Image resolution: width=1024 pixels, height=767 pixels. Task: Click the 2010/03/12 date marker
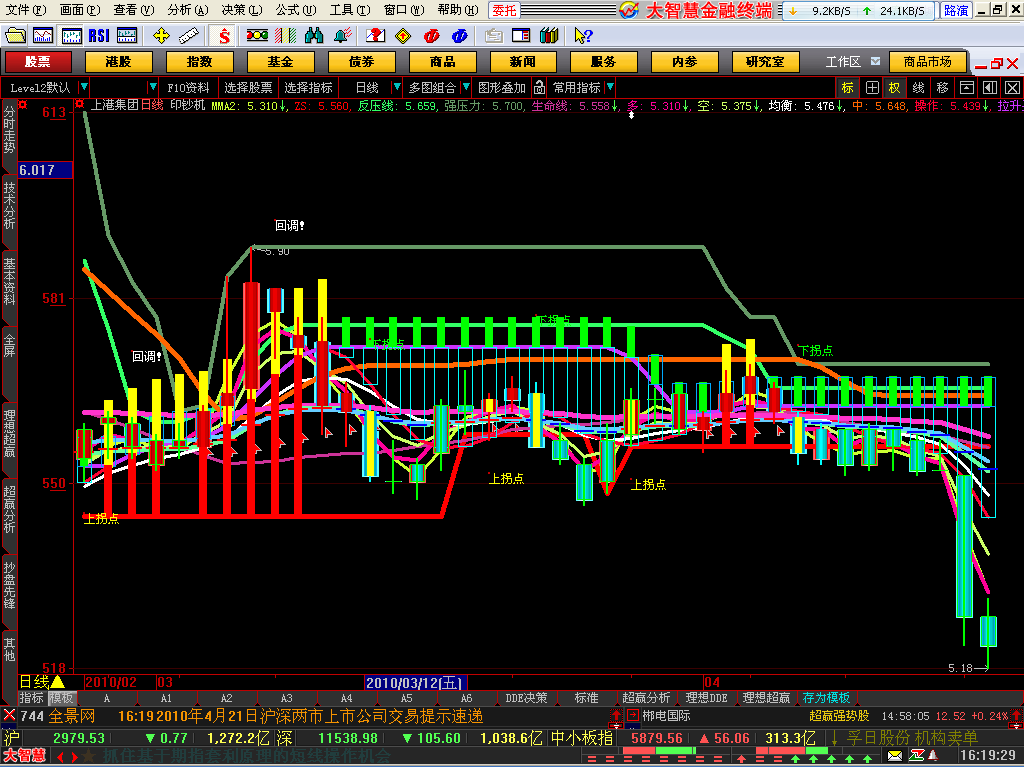pos(414,683)
